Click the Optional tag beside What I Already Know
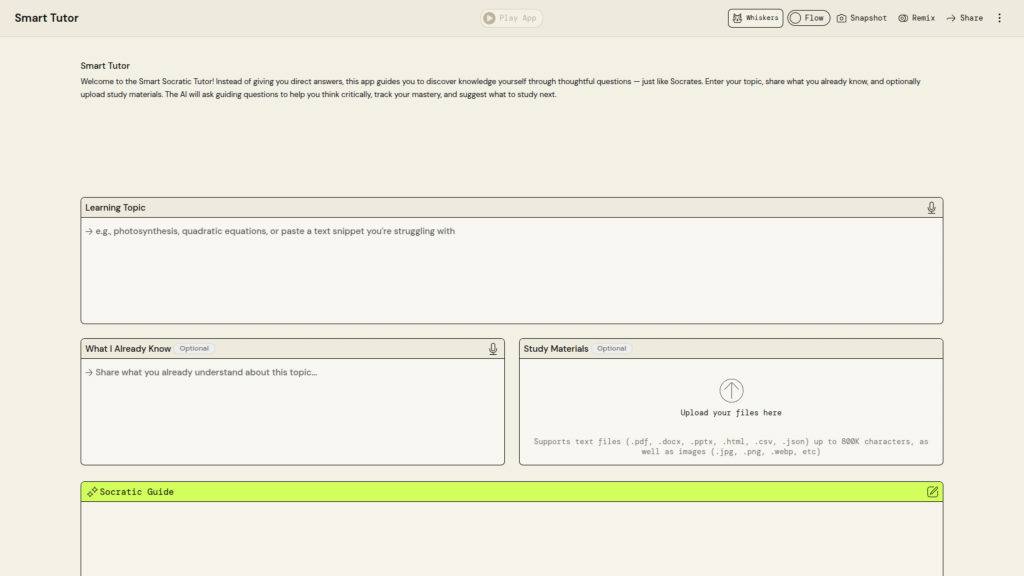Image resolution: width=1024 pixels, height=576 pixels. click(194, 349)
